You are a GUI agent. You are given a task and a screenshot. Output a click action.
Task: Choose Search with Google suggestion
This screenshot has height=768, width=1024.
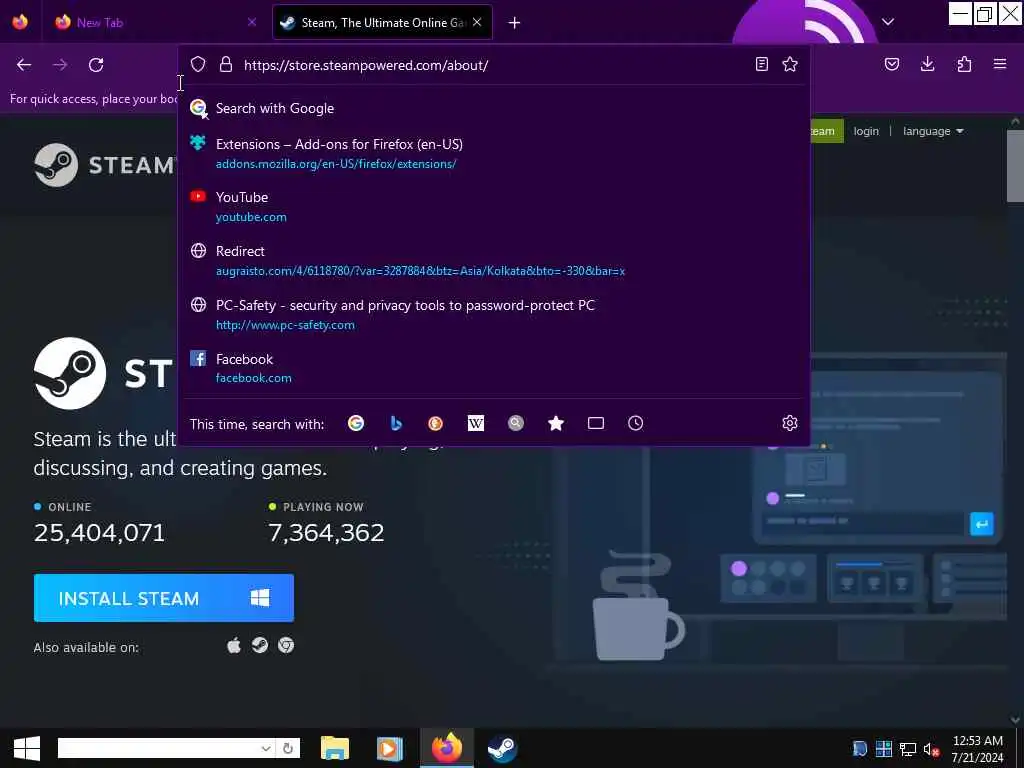pos(494,108)
